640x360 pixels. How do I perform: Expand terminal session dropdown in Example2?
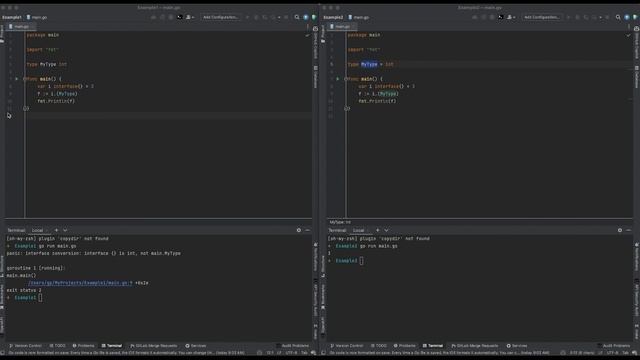387,230
